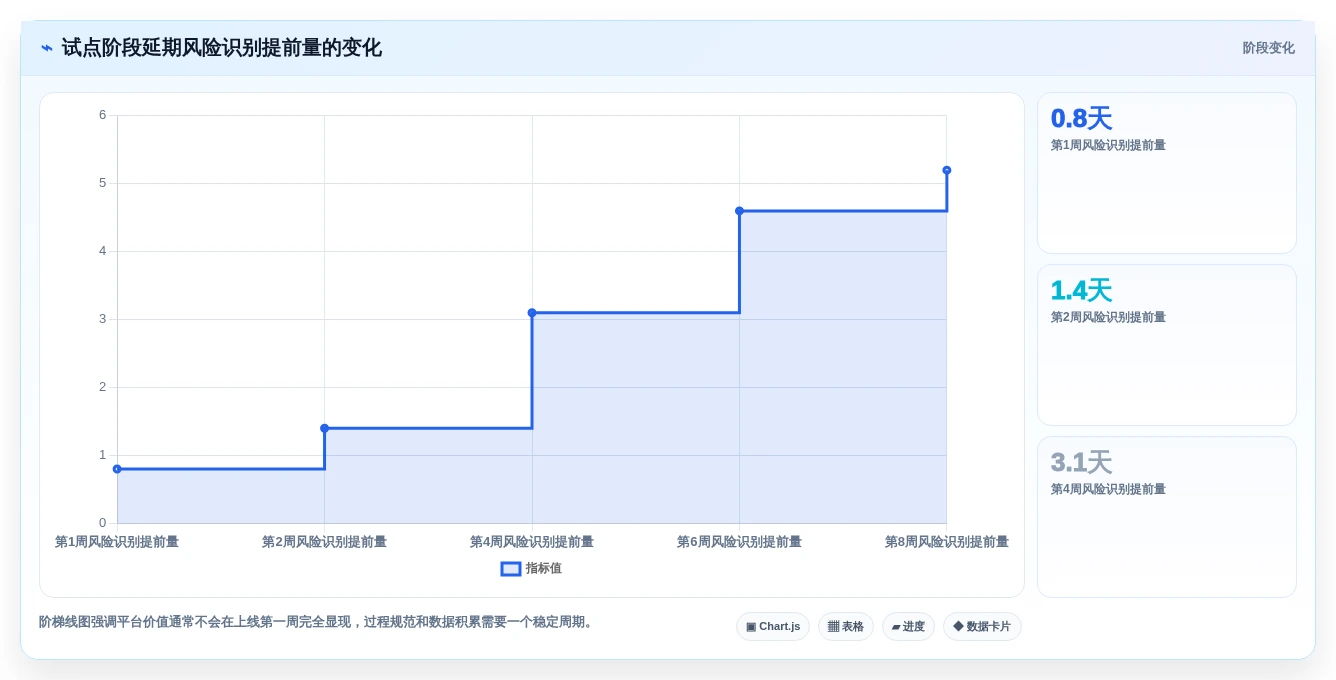Image resolution: width=1336 pixels, height=680 pixels.
Task: Click the y-axis tick label 3
Action: pyautogui.click(x=102, y=319)
